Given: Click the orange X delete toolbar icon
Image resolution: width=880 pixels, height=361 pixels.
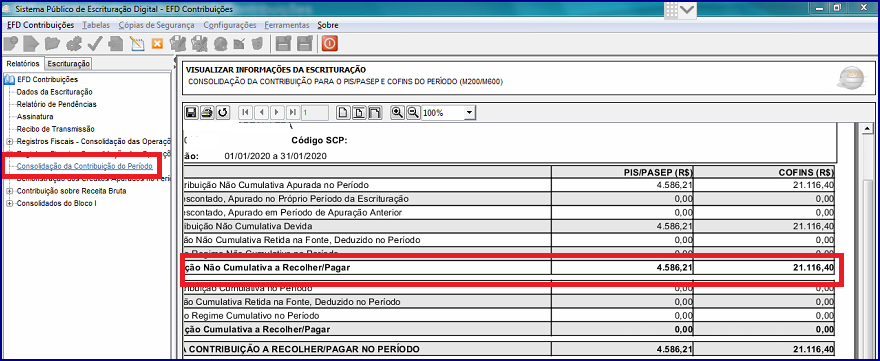Looking at the screenshot, I should (157, 43).
